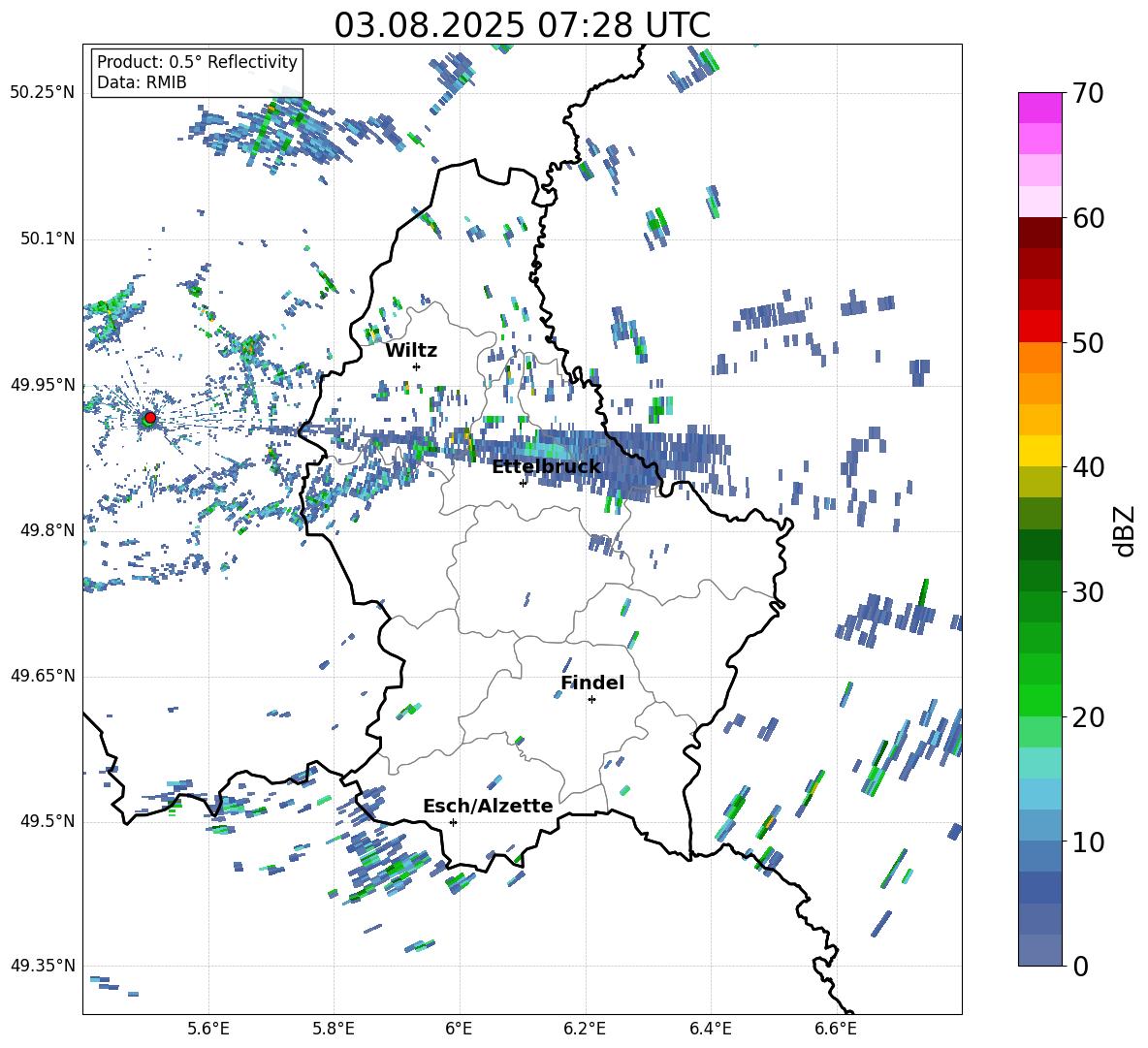Click the bright red 50 dBZ colorbar segment
The width and height of the screenshot is (1148, 1048).
[x=1039, y=326]
